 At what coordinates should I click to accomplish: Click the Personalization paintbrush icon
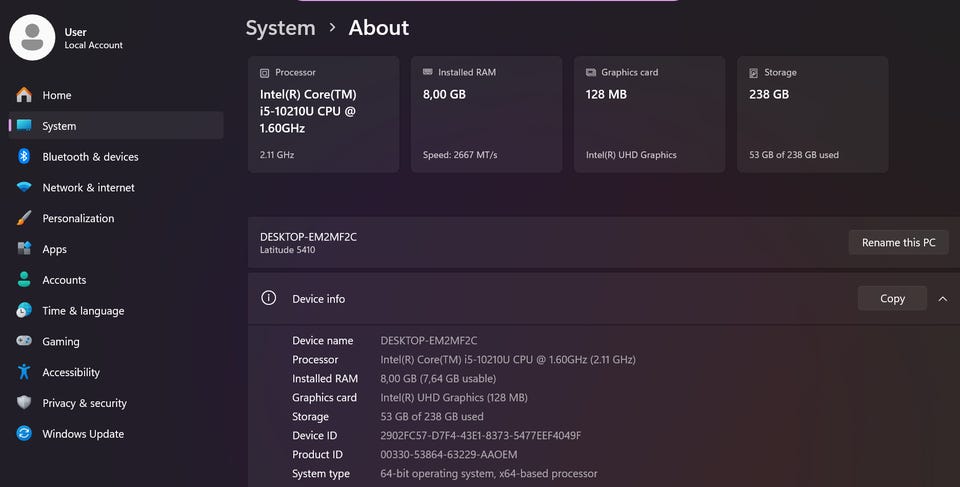click(x=24, y=217)
